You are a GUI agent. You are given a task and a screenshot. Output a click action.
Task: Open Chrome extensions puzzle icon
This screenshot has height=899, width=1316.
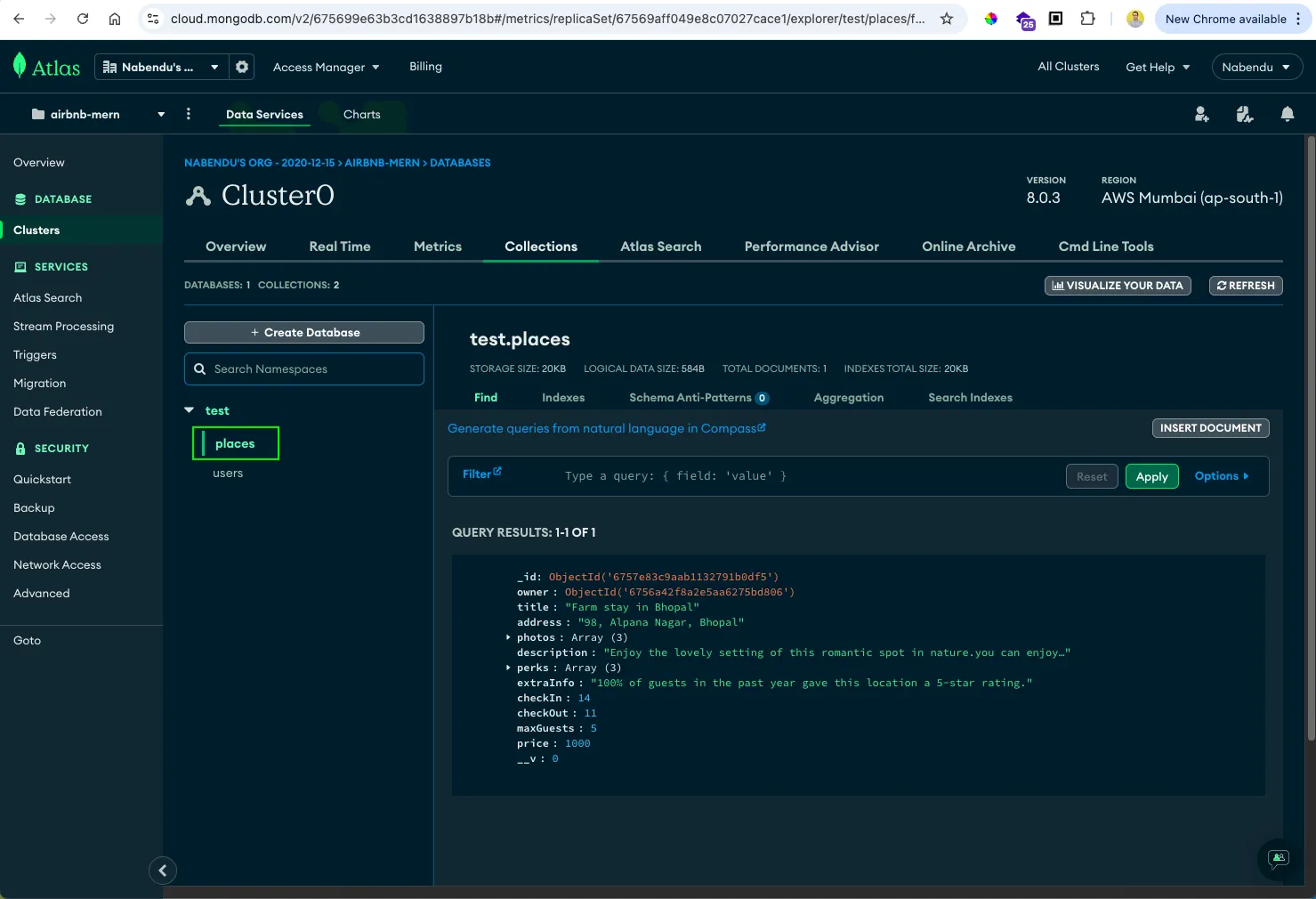tap(1087, 19)
